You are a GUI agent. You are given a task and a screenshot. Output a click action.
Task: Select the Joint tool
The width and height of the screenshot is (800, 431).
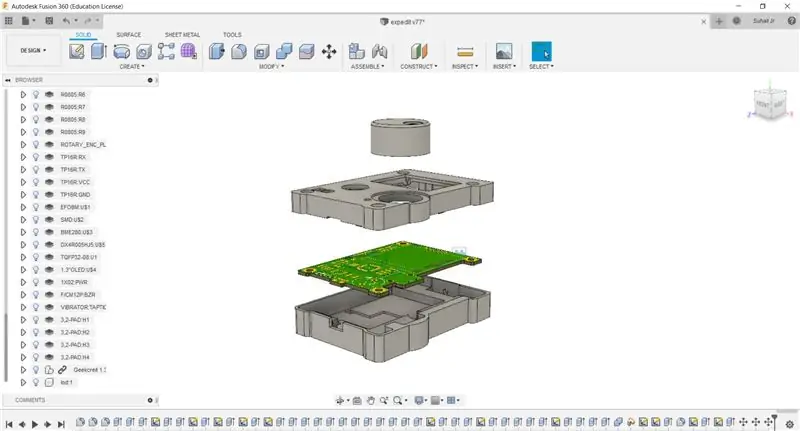(x=379, y=51)
